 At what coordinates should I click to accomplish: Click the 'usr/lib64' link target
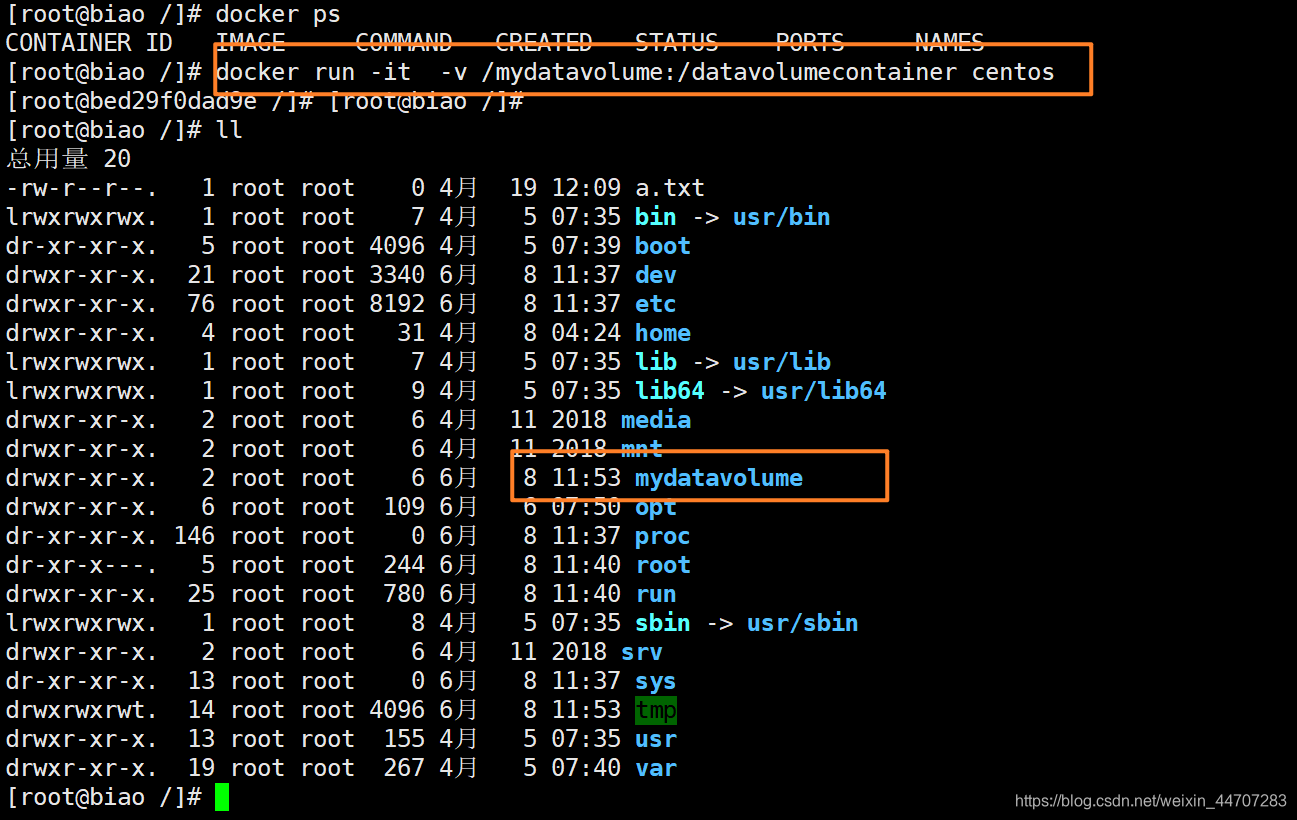point(824,391)
